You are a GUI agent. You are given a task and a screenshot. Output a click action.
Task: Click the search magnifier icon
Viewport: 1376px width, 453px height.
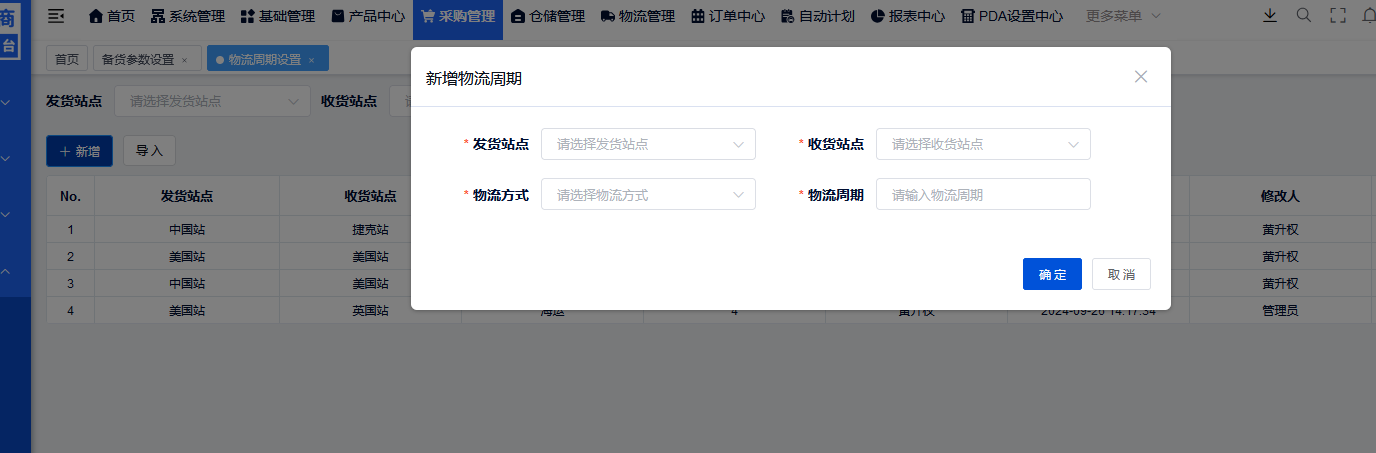[x=1304, y=15]
